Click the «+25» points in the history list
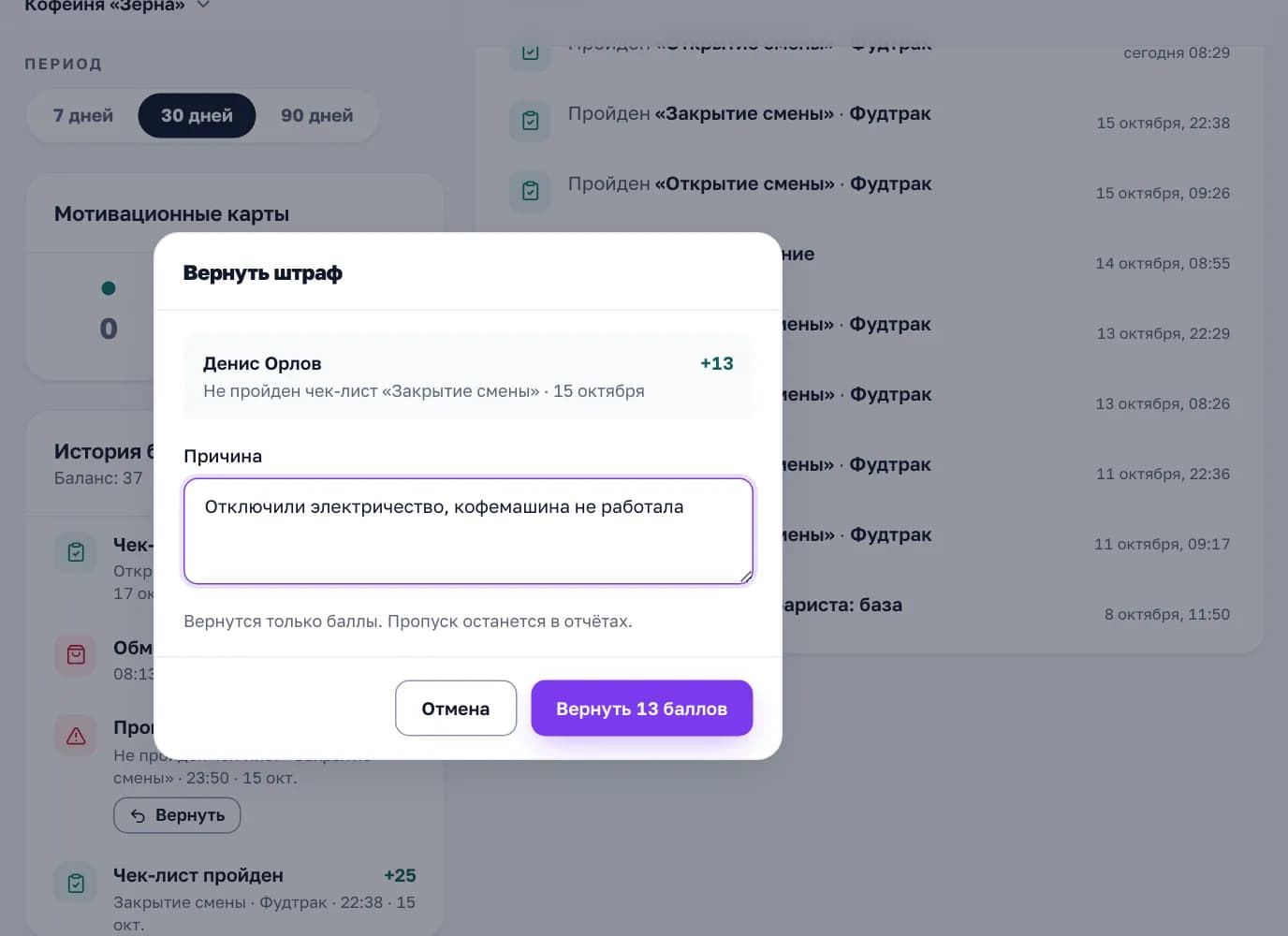Viewport: 1288px width, 936px height. point(400,875)
